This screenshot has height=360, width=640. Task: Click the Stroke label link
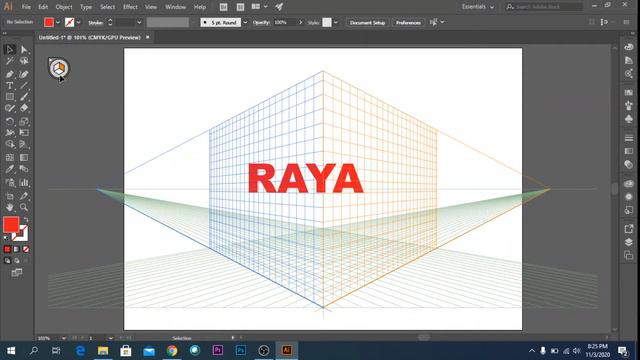[96, 22]
